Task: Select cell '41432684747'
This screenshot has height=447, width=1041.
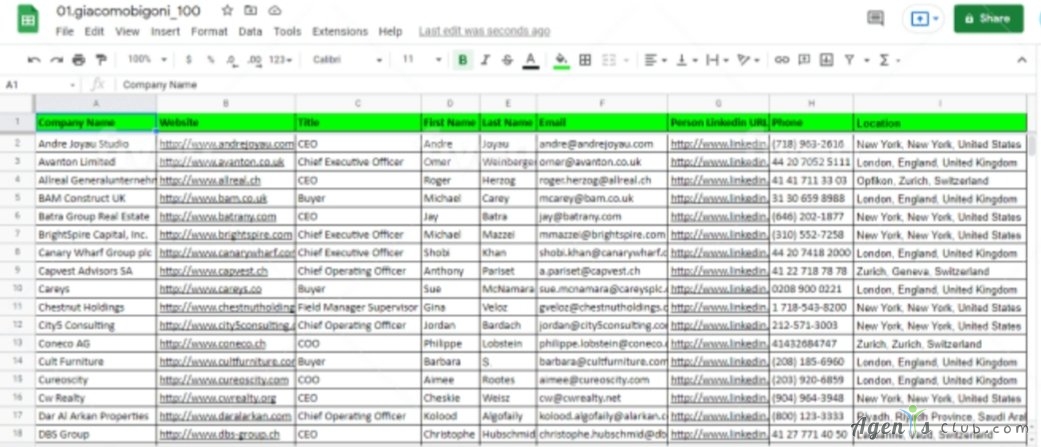Action: click(x=811, y=344)
